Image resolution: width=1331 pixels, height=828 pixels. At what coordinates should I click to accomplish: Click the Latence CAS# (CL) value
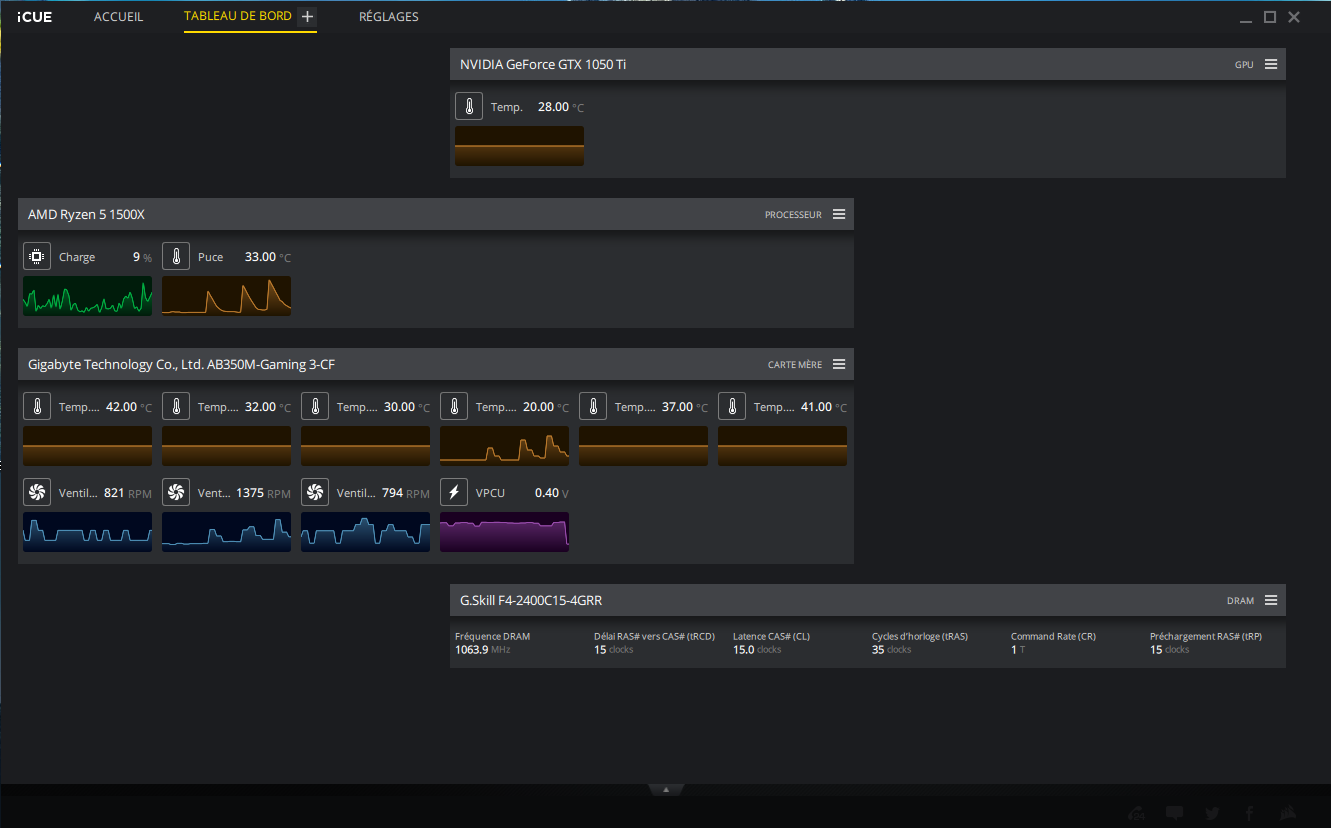[757, 650]
